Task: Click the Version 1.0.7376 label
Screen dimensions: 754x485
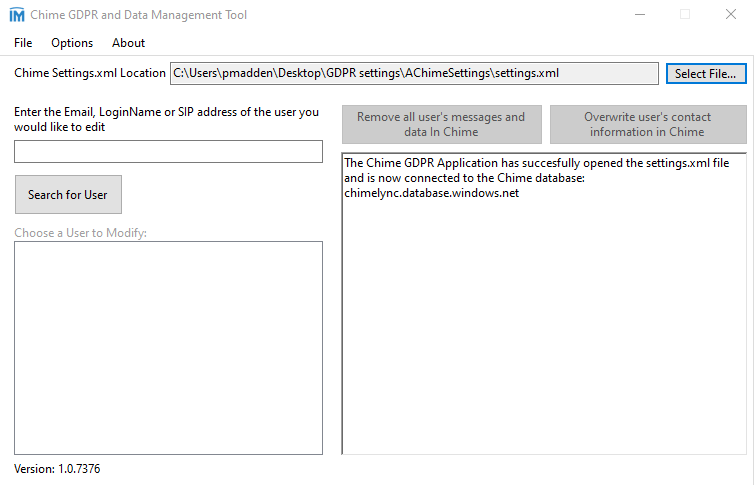Action: pyautogui.click(x=57, y=469)
